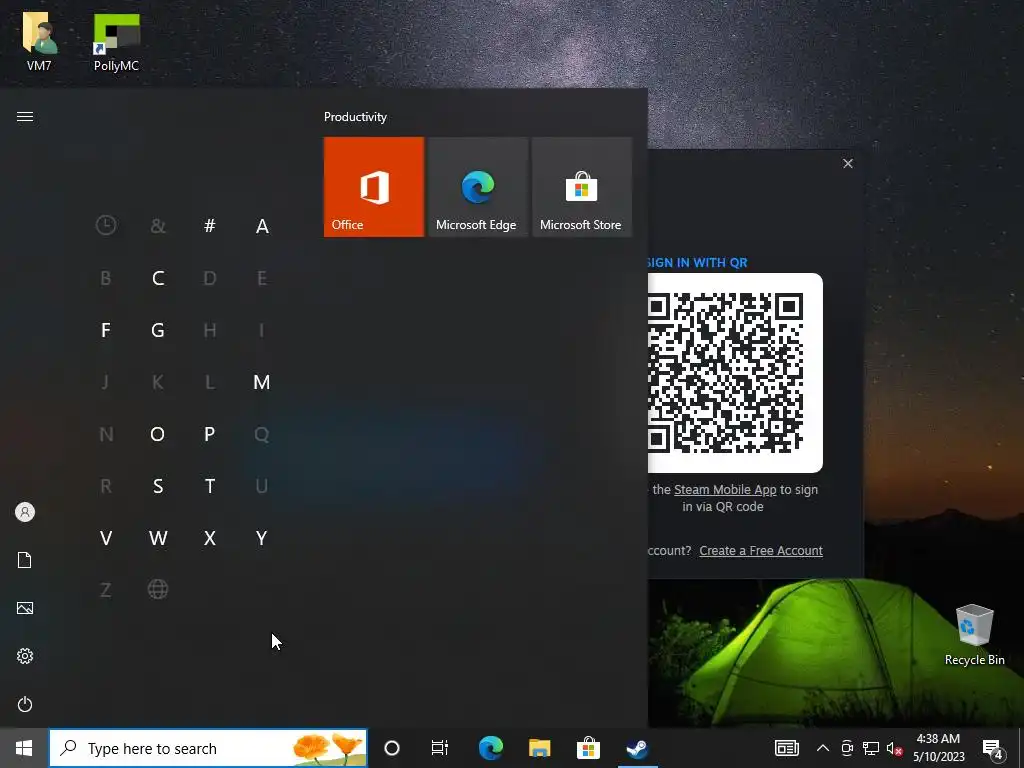Select letter V in the alphabet grid

[x=106, y=538]
